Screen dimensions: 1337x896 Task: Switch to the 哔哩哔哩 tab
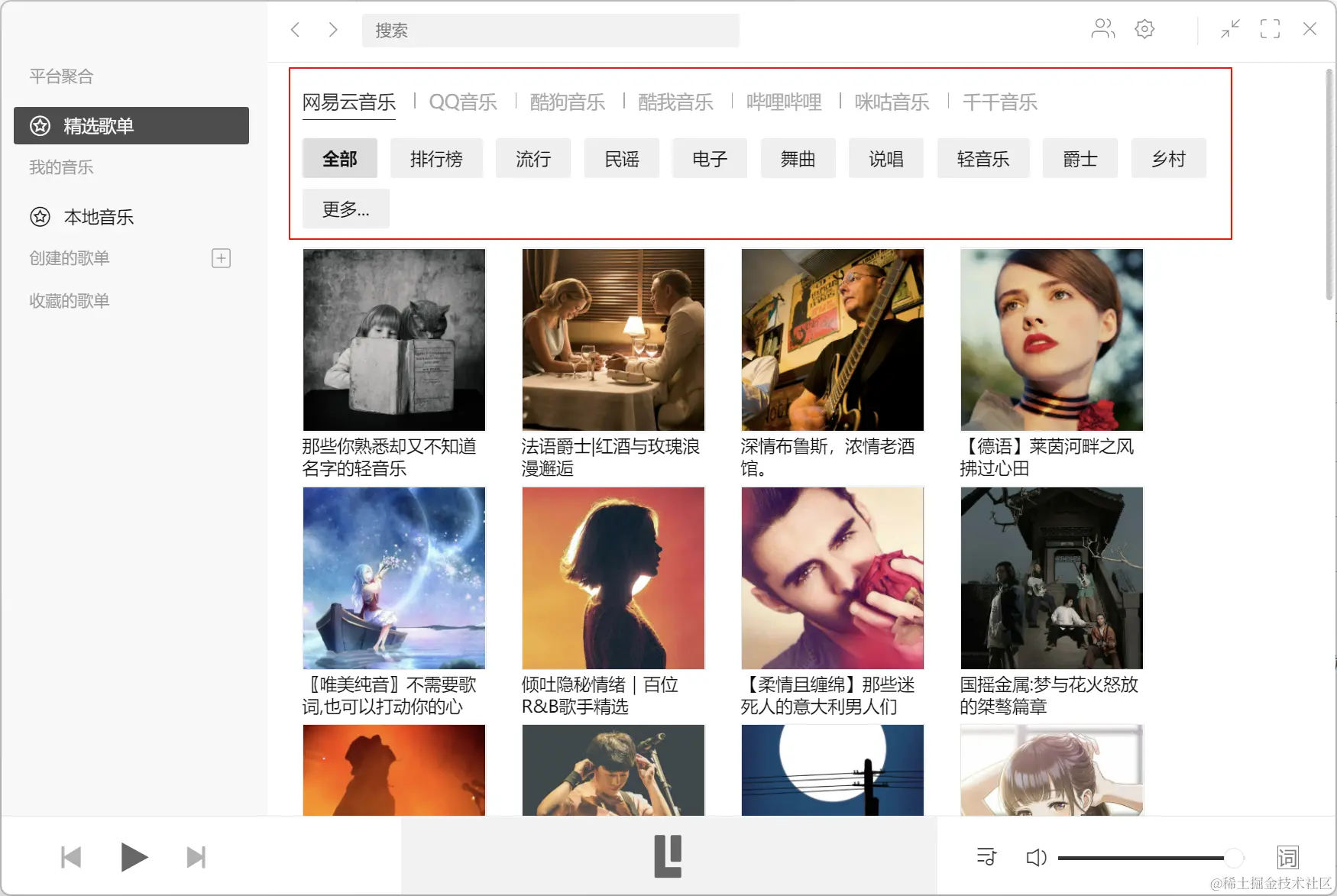(784, 102)
